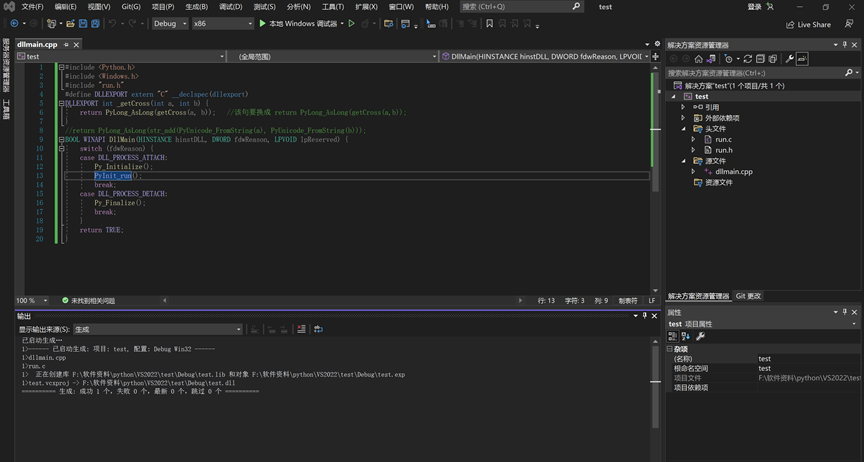Click the 搜索 (Ctrl+Q) search box
Viewport: 864px width, 462px height.
[x=521, y=7]
